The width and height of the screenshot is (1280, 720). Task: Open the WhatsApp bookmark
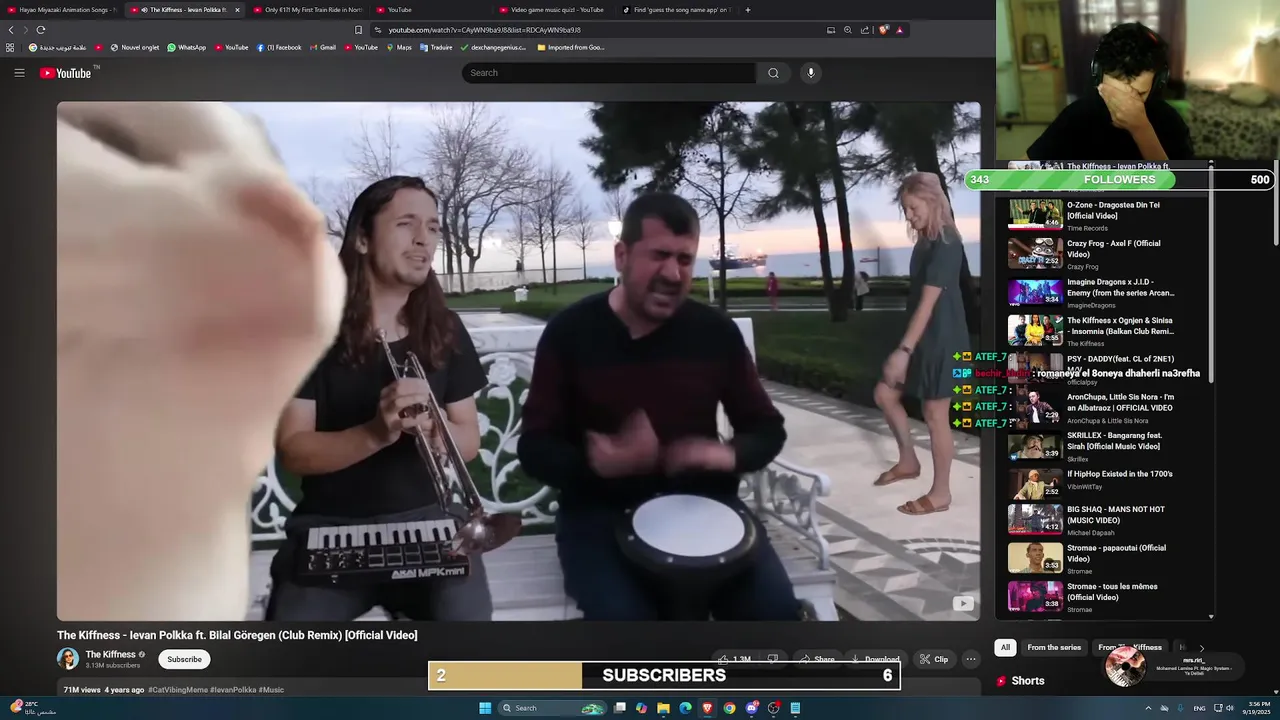[186, 47]
